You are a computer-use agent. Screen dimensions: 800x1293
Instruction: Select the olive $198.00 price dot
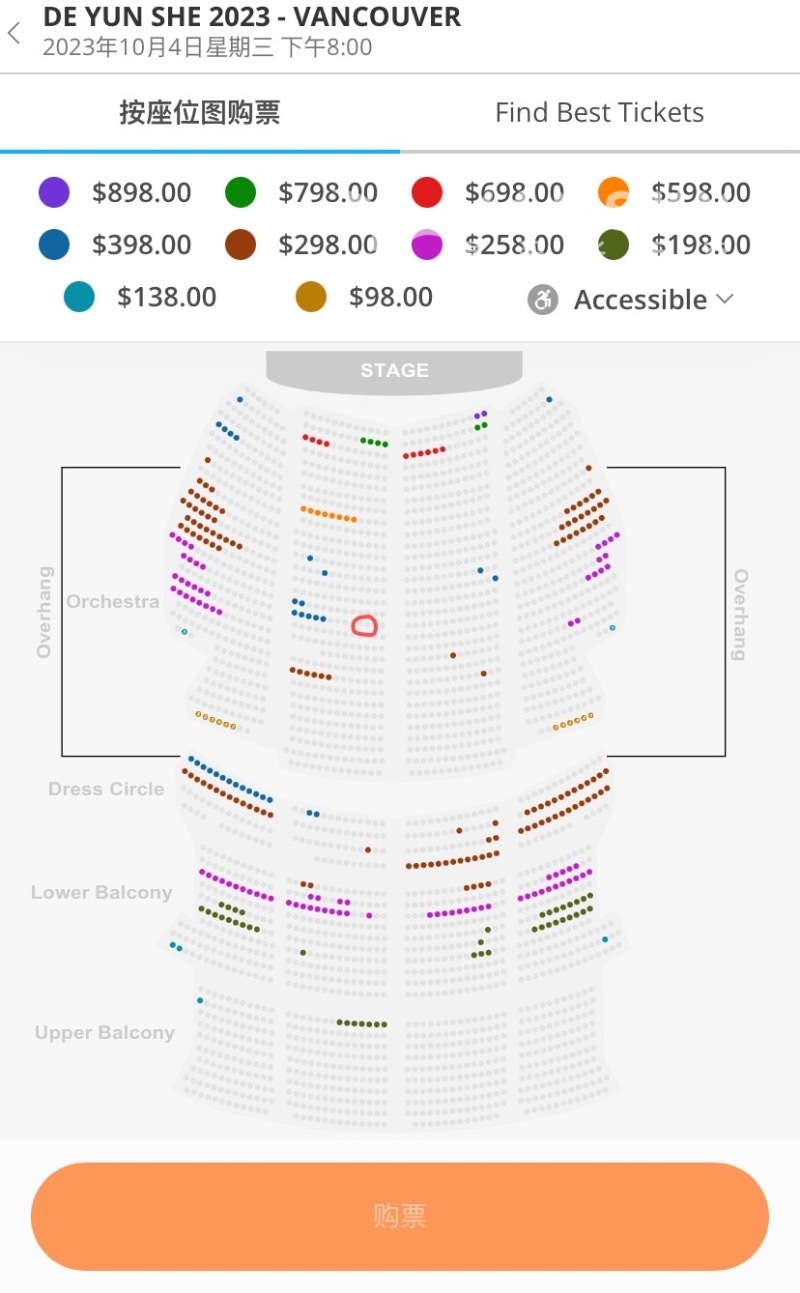click(x=613, y=245)
